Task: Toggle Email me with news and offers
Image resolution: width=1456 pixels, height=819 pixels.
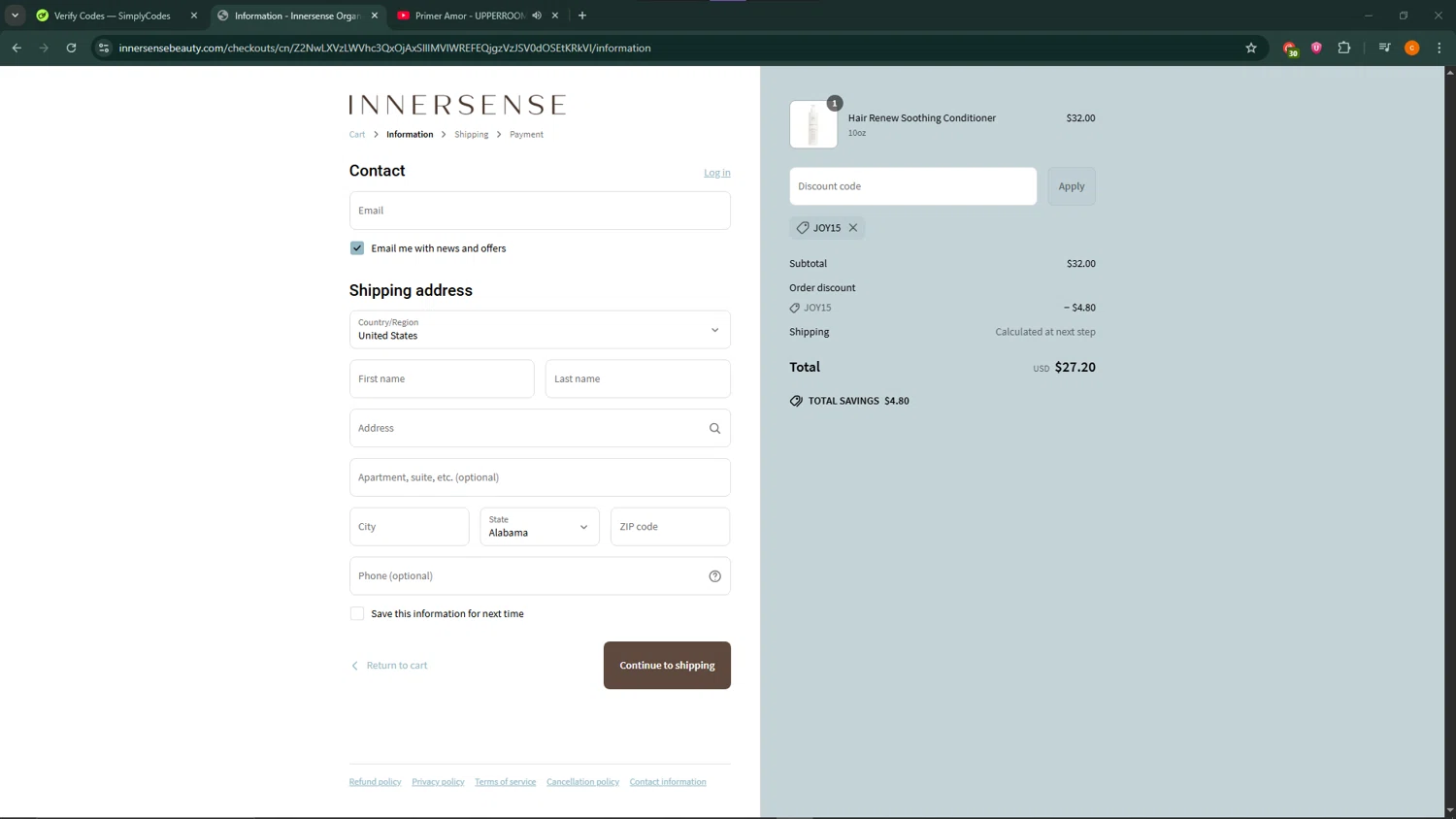Action: click(357, 248)
